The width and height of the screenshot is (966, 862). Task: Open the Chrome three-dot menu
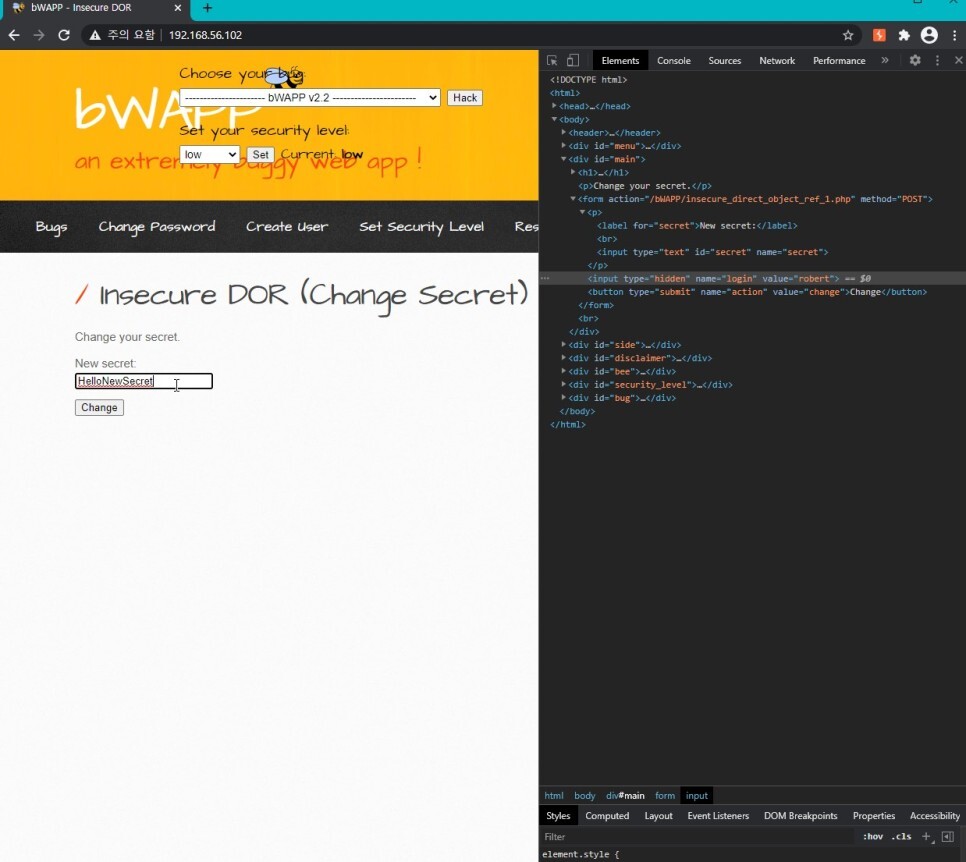point(954,35)
